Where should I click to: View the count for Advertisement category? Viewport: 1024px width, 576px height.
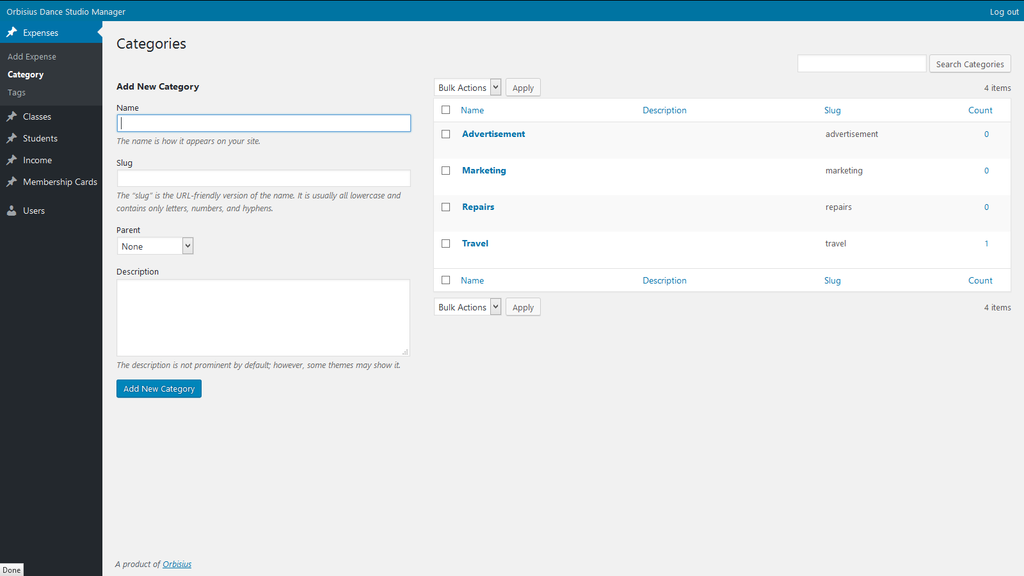pos(986,134)
